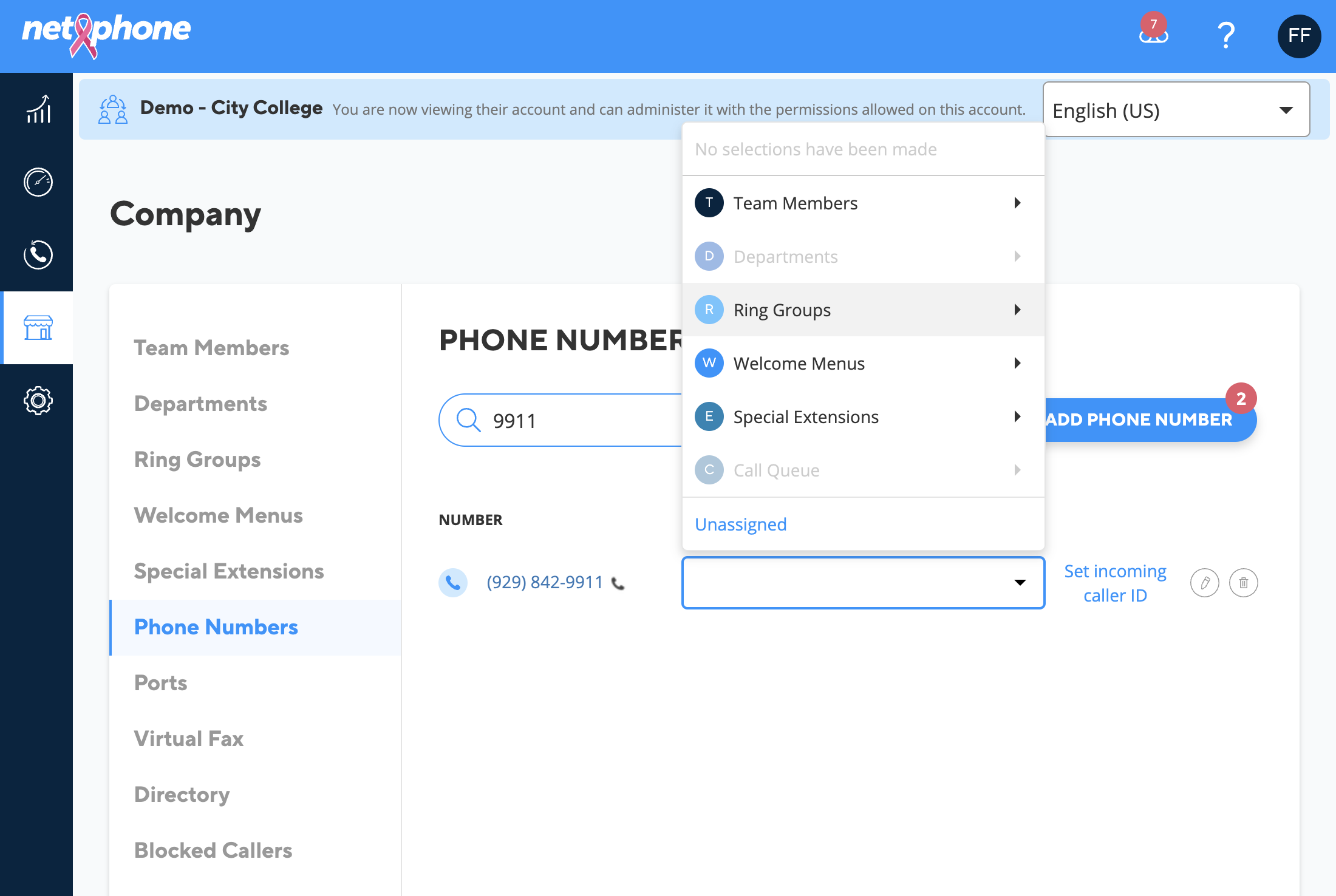Viewport: 1336px width, 896px height.
Task: Open the call history icon in sidebar
Action: 38,255
